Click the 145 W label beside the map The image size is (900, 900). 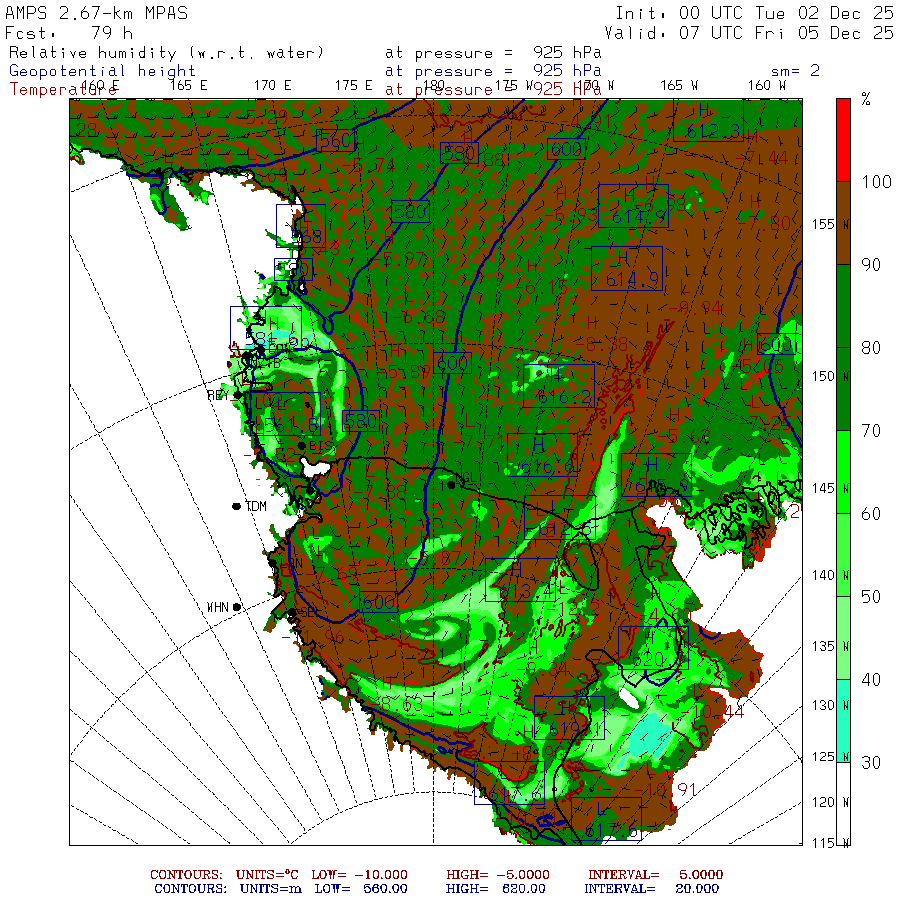pyautogui.click(x=831, y=488)
